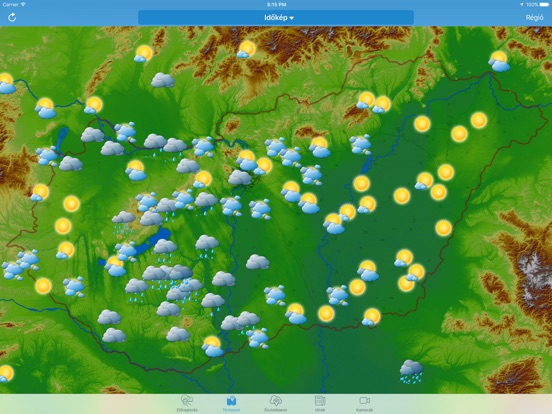Tap the sun-cloud icon over the northern brown mountains
The height and width of the screenshot is (414, 552).
coord(246,49)
